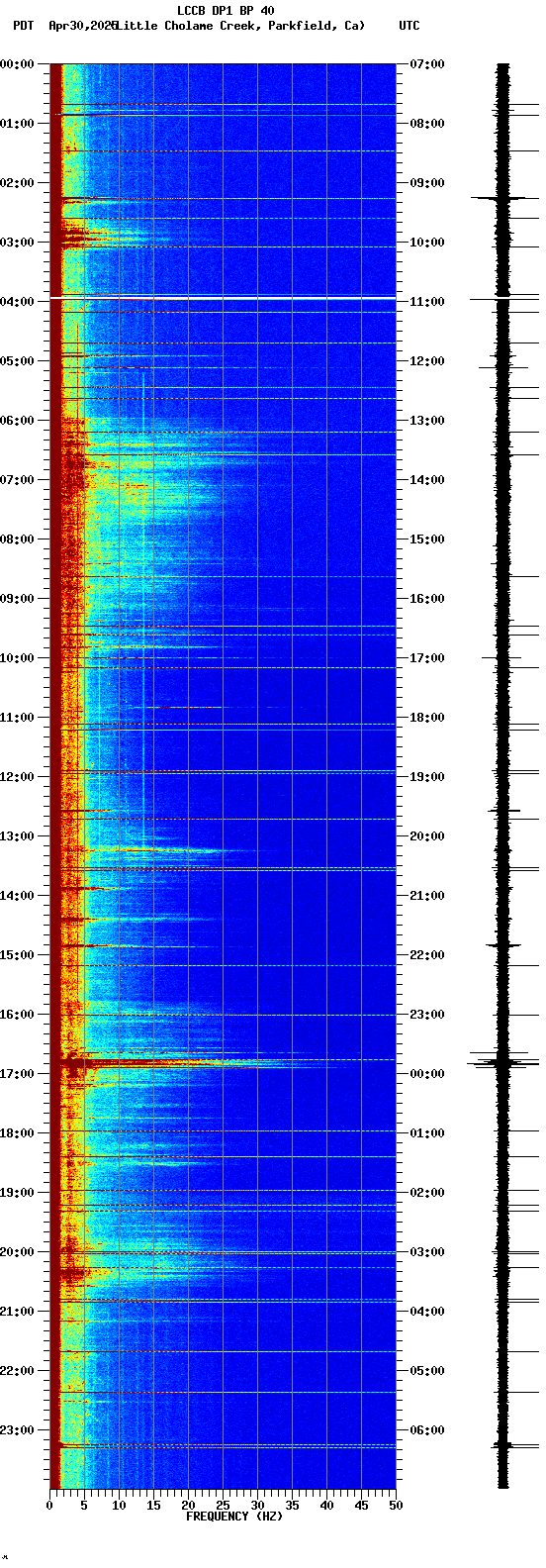546x1568 pixels.
Task: Click the "05:00" label on the PDT axis
Action: [x=17, y=361]
